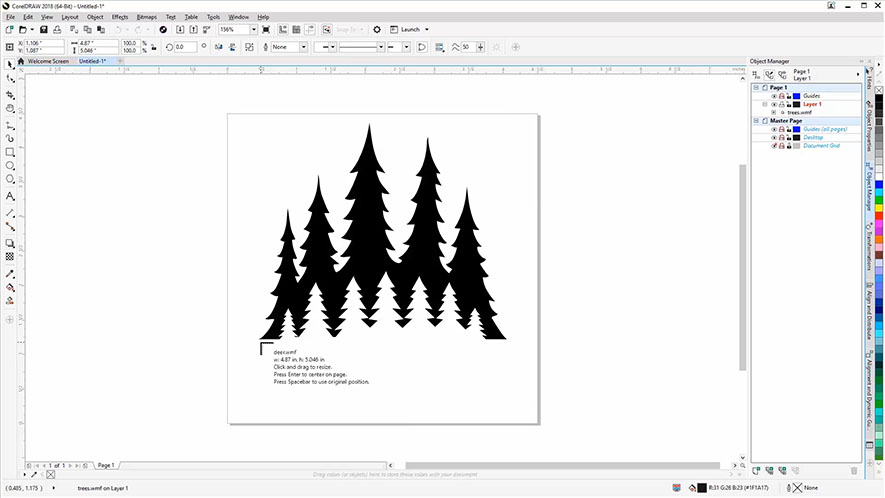Click the Page 1 tab at bottom
This screenshot has width=885, height=498.
pos(106,465)
